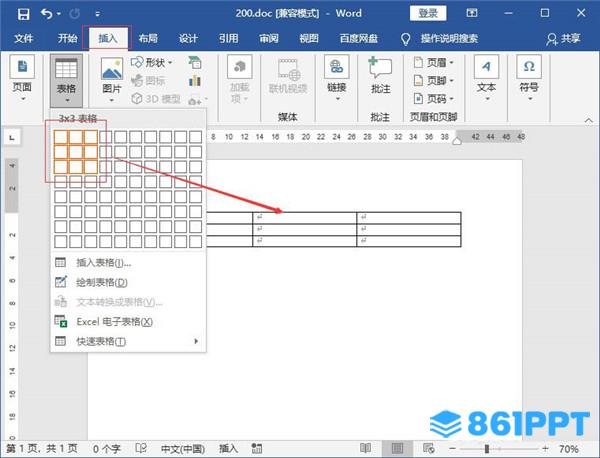Expand the 快速表格(T) submenu

[128, 341]
